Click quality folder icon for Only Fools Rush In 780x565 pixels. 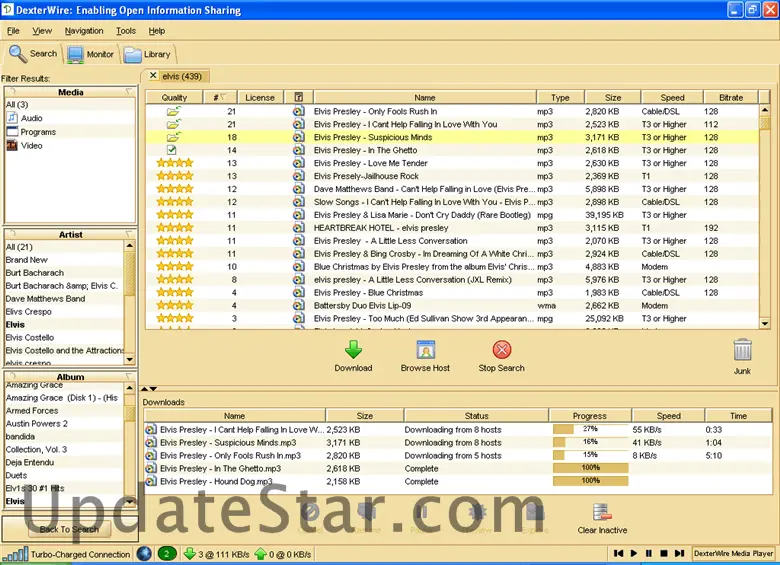174,111
